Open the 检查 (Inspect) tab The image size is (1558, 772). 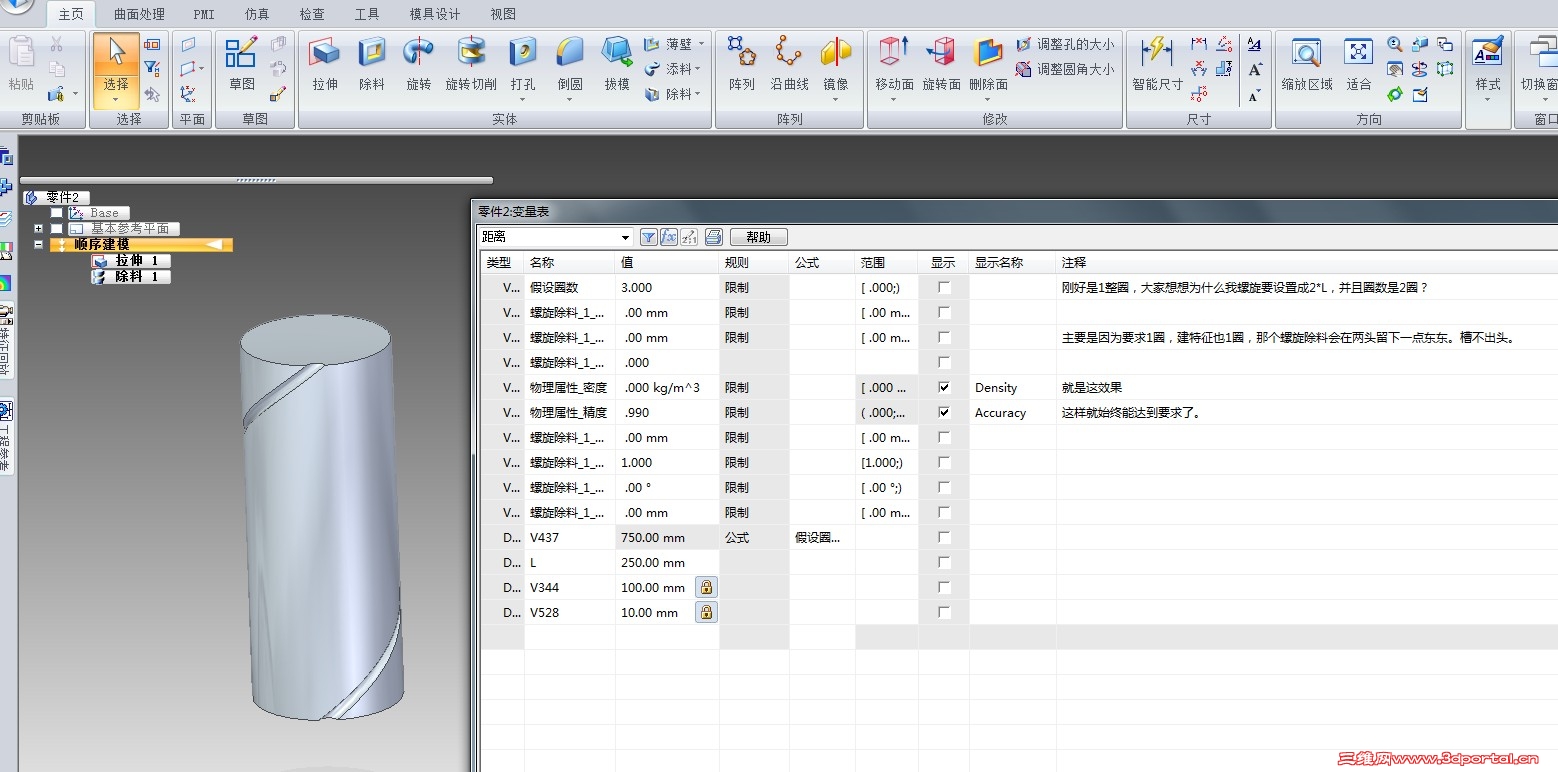coord(312,14)
